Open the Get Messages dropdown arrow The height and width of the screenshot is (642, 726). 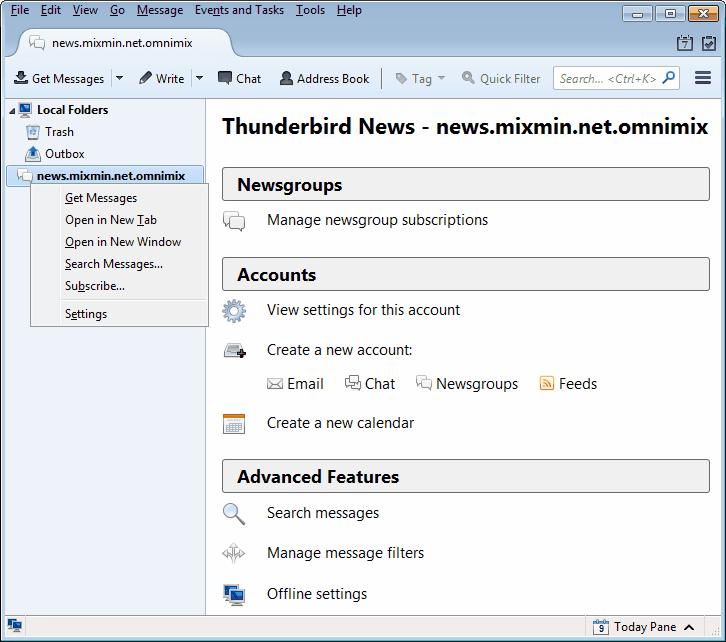pos(119,78)
